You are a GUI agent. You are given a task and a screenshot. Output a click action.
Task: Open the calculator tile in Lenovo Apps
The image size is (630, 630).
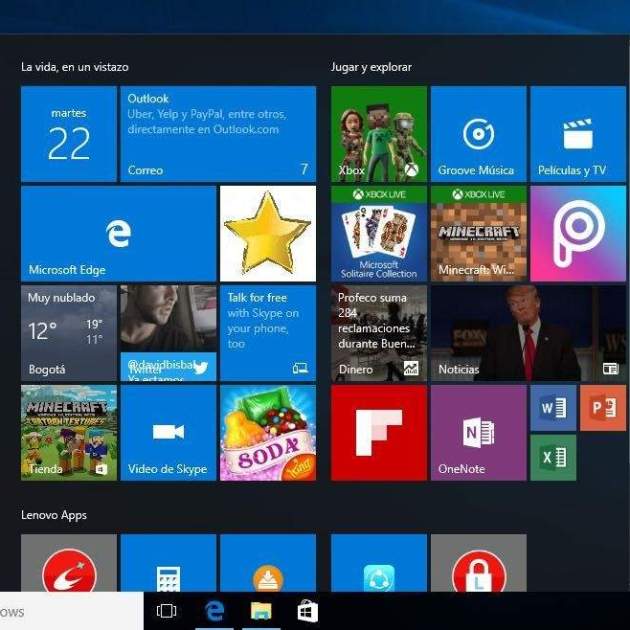click(x=168, y=563)
